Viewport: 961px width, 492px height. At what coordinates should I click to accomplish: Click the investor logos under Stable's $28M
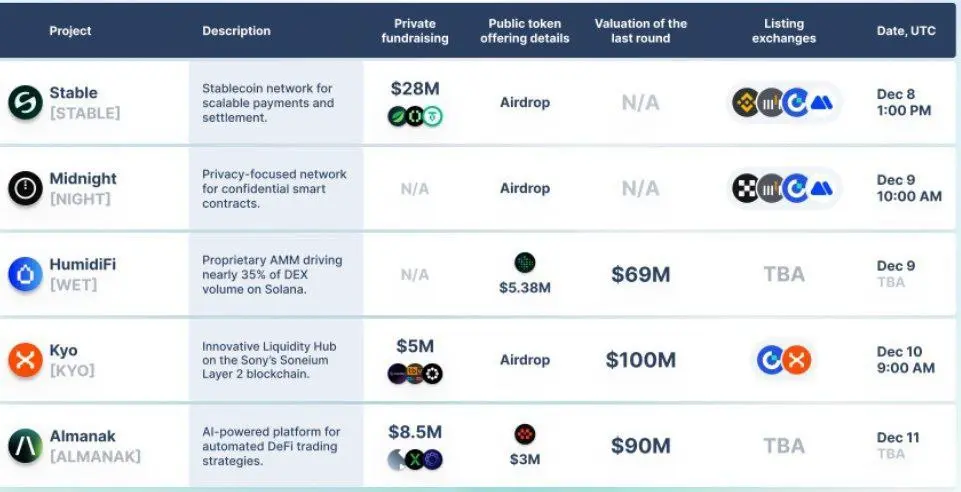pyautogui.click(x=415, y=116)
